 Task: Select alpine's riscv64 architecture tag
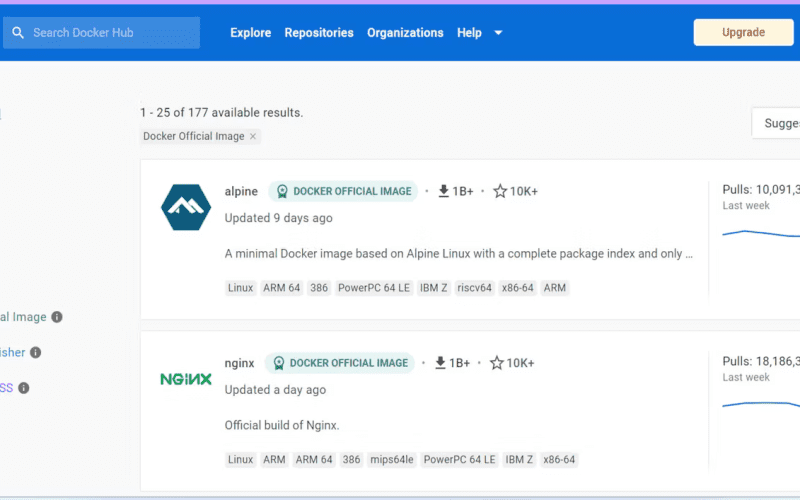[x=474, y=288]
